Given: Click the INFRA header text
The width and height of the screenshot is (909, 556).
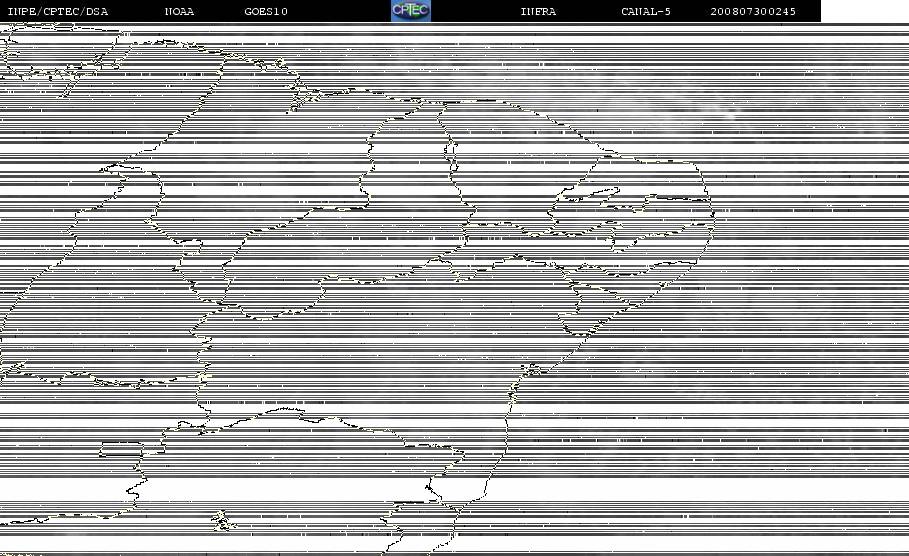Looking at the screenshot, I should click(538, 11).
